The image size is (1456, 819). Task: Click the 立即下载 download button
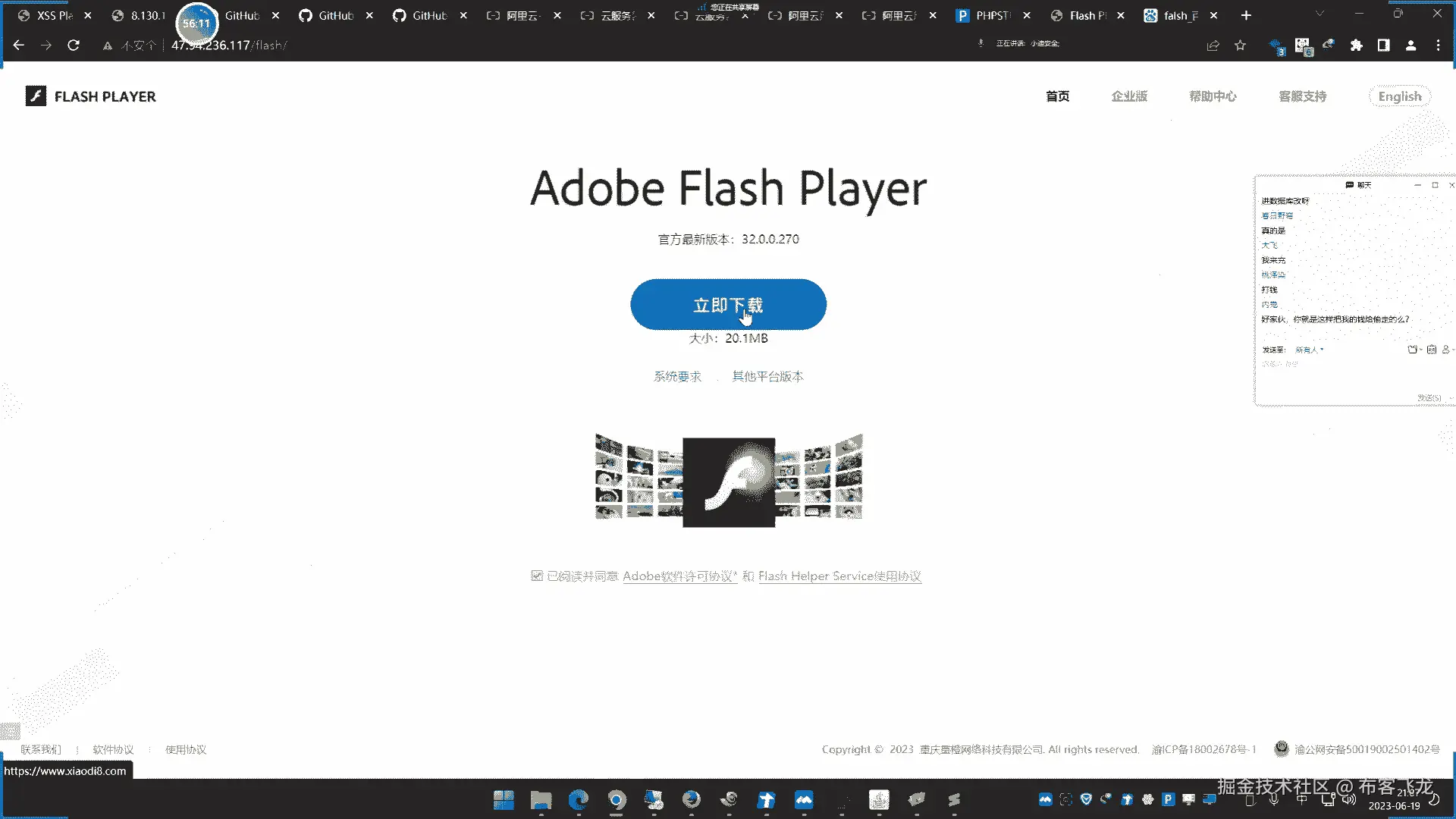(x=728, y=304)
